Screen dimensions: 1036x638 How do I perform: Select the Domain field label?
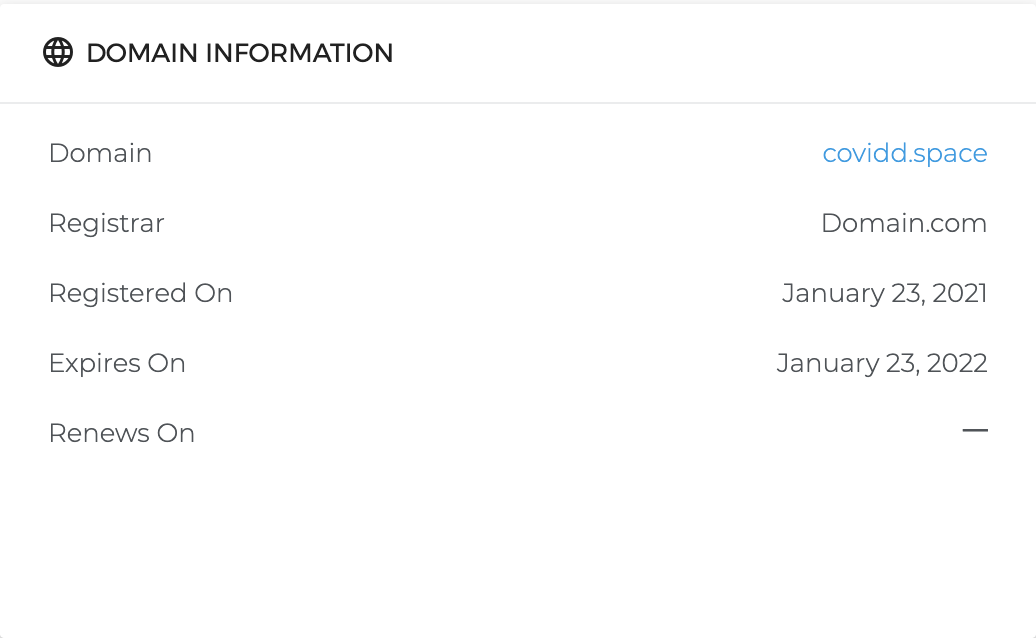coord(100,153)
